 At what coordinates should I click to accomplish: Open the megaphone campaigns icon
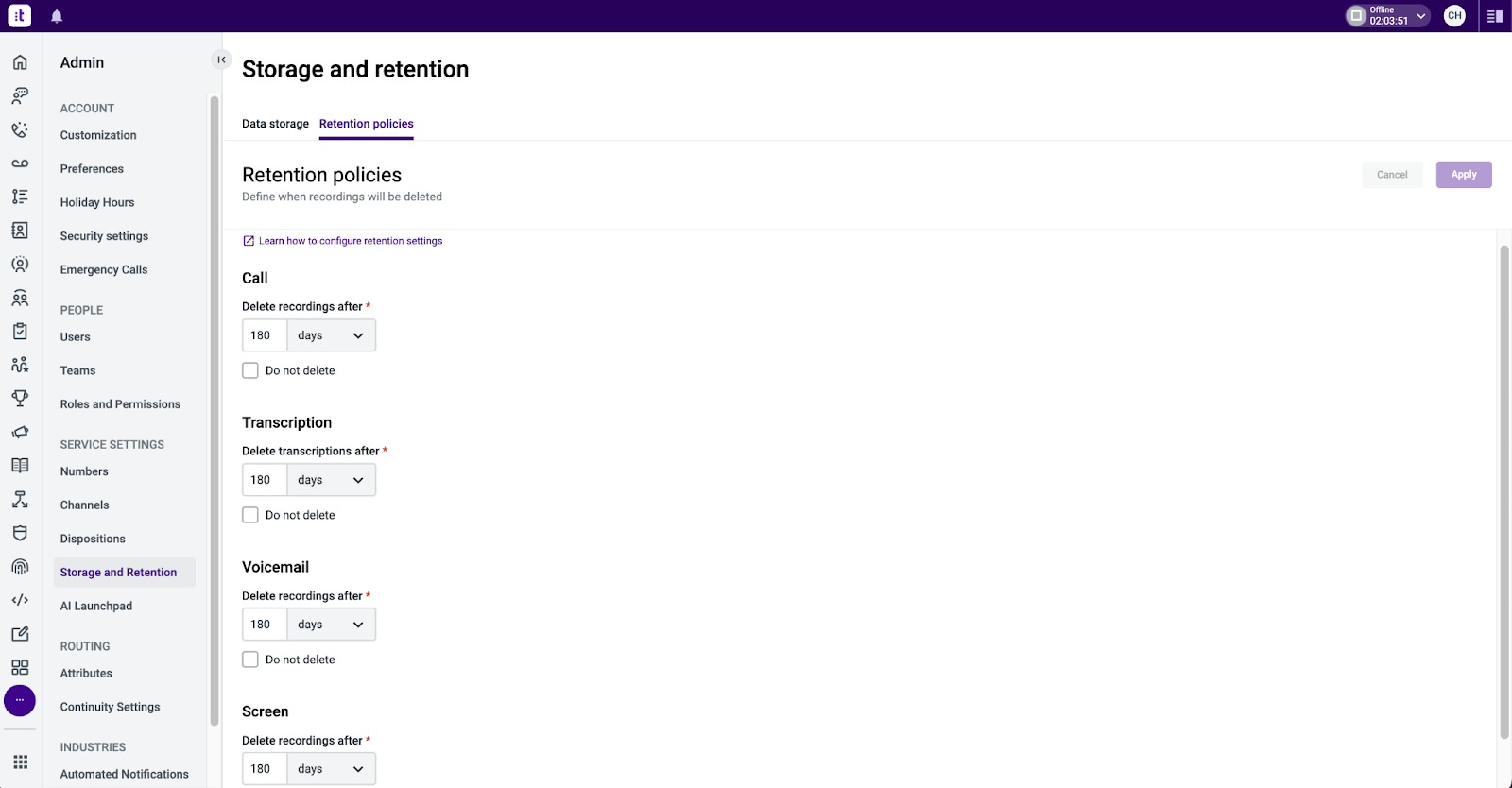pos(20,432)
